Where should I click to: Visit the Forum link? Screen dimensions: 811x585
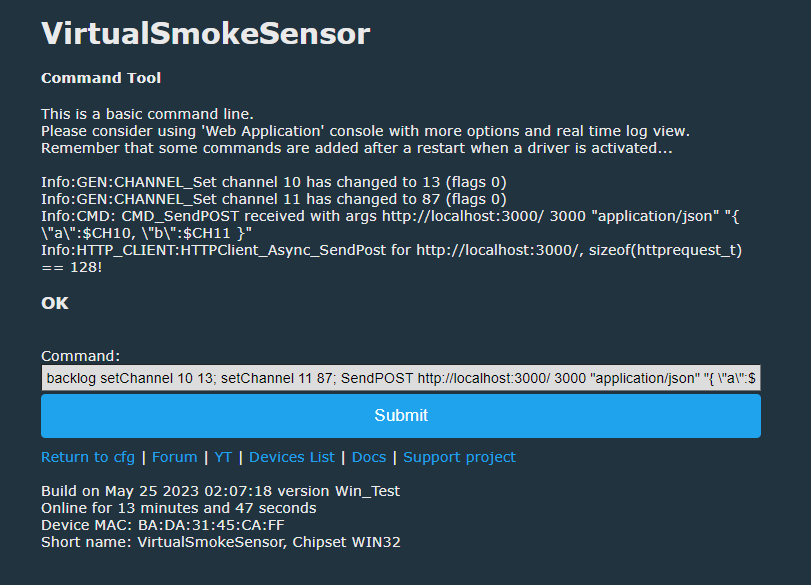(174, 457)
